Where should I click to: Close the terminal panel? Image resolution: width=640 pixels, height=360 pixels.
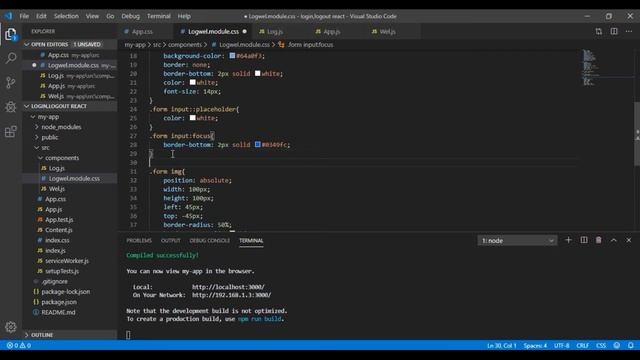[x=629, y=240]
